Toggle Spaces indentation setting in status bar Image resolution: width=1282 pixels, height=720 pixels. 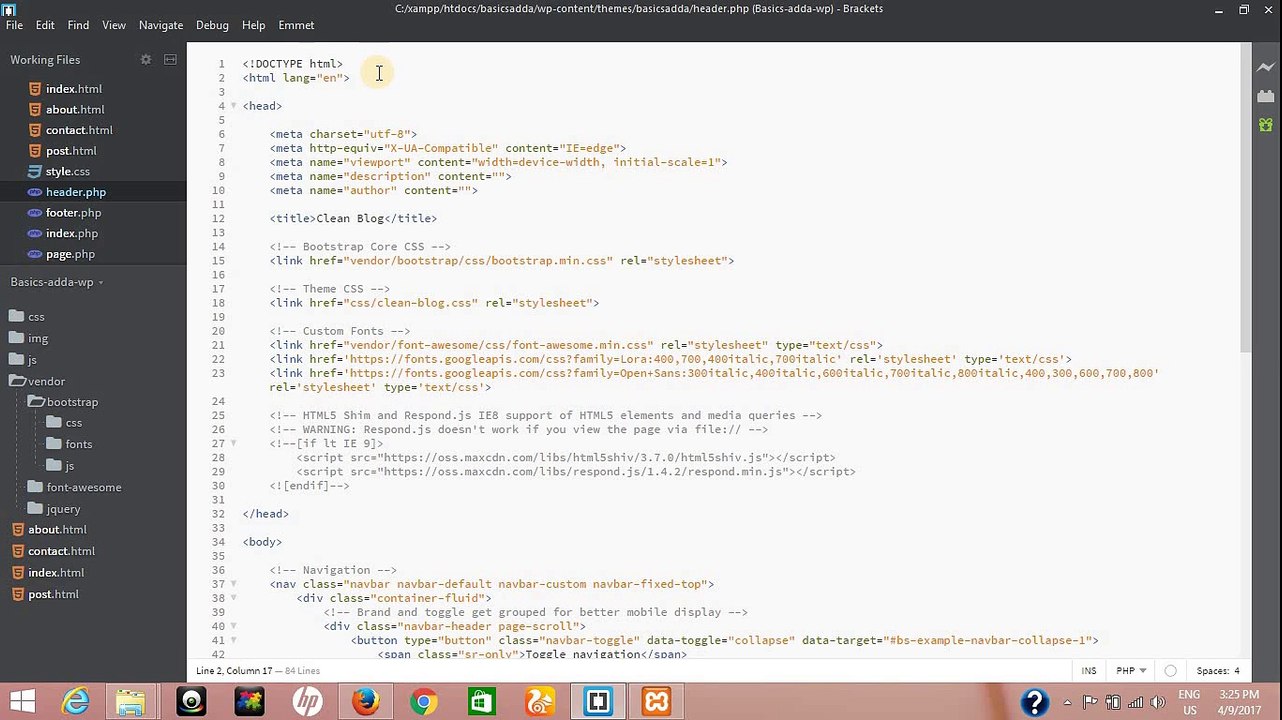click(x=1218, y=671)
